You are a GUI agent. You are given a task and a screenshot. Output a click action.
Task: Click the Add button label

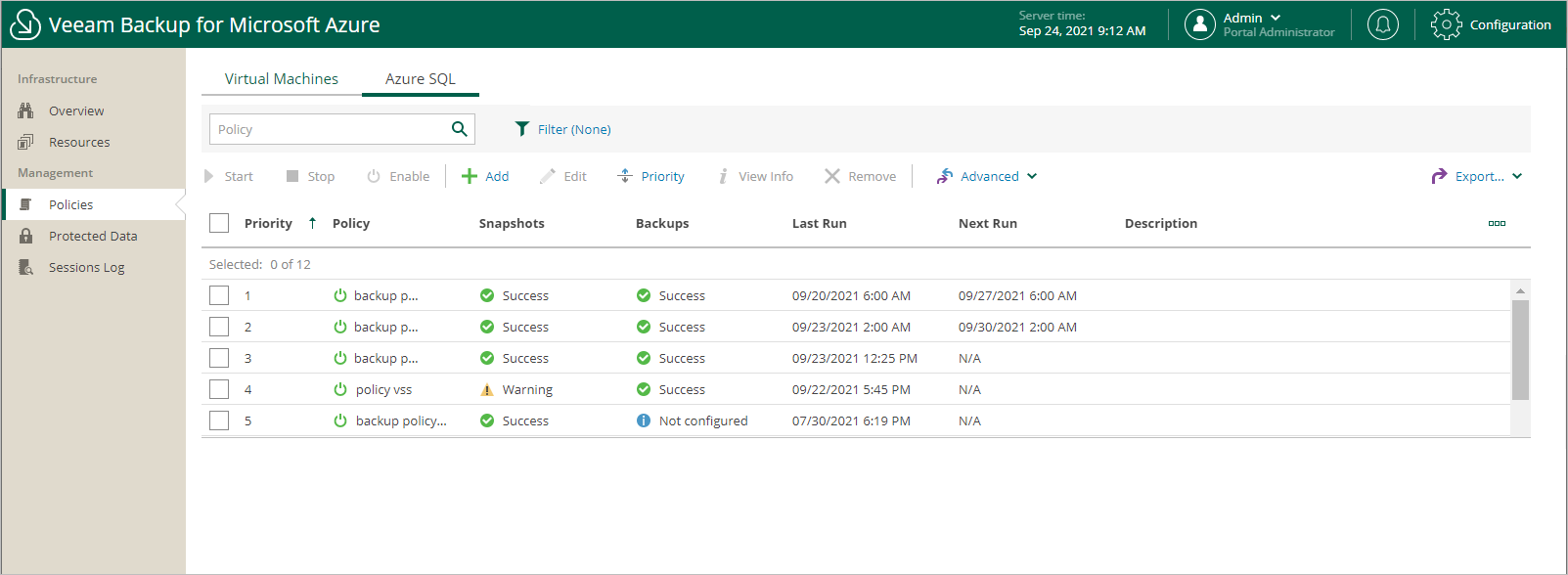tap(497, 176)
